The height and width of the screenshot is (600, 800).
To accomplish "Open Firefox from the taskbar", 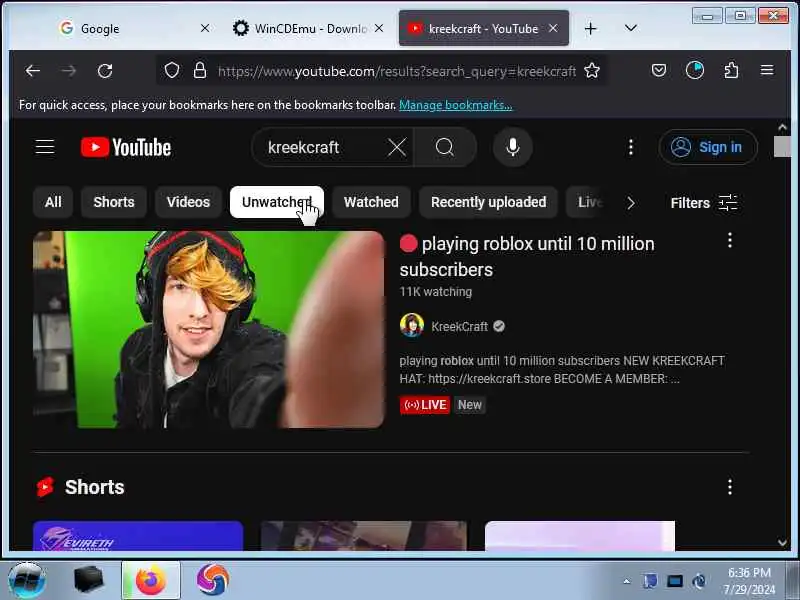I will point(151,581).
